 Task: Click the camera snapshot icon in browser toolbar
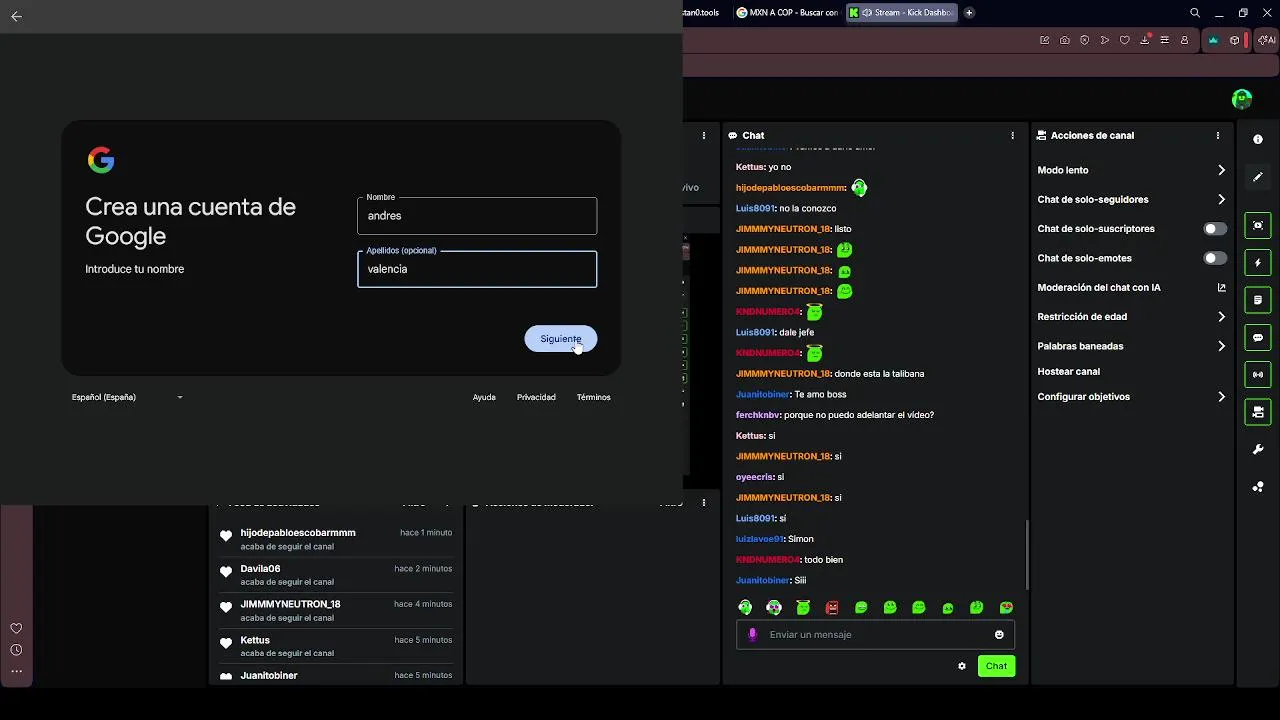(x=1065, y=40)
